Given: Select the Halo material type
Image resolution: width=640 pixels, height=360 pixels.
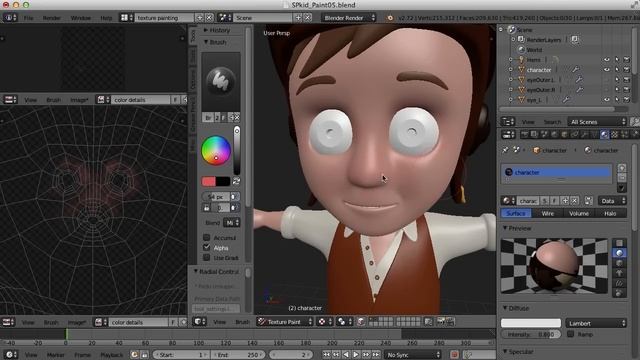Looking at the screenshot, I should [x=610, y=213].
